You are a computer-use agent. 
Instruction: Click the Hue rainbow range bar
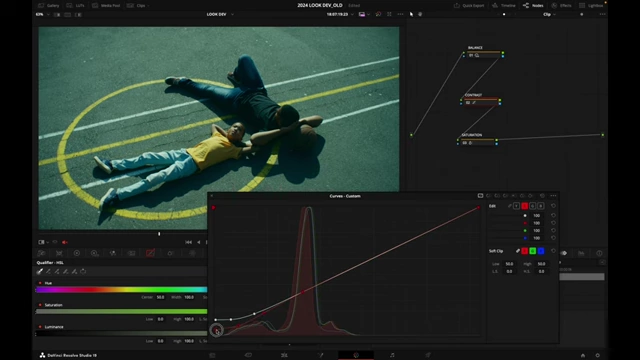click(122, 290)
